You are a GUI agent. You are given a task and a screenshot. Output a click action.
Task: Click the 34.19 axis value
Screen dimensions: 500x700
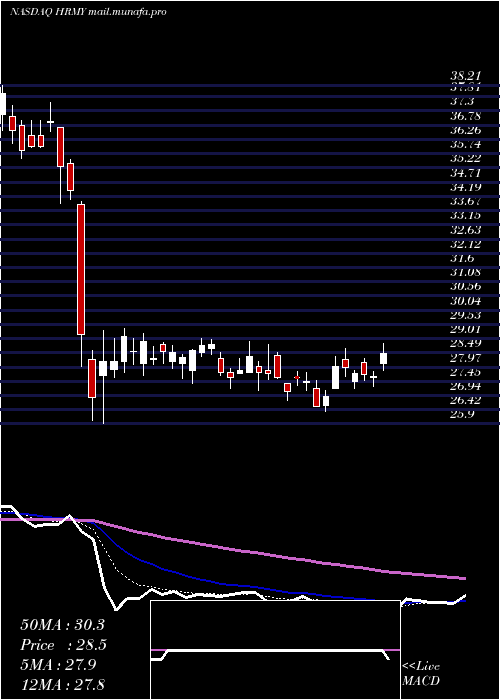[x=465, y=187]
